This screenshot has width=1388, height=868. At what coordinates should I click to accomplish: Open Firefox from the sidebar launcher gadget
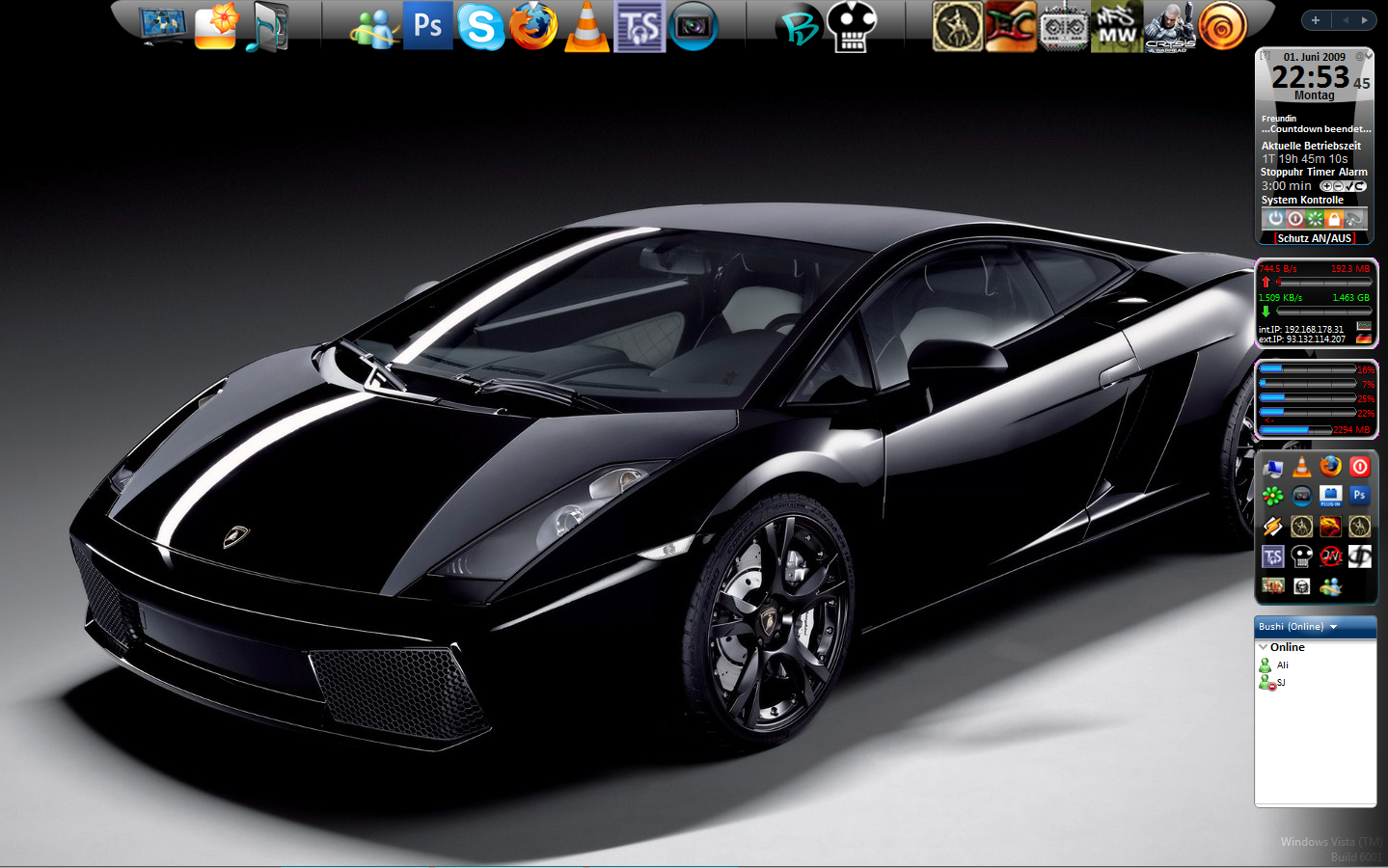click(x=1330, y=467)
